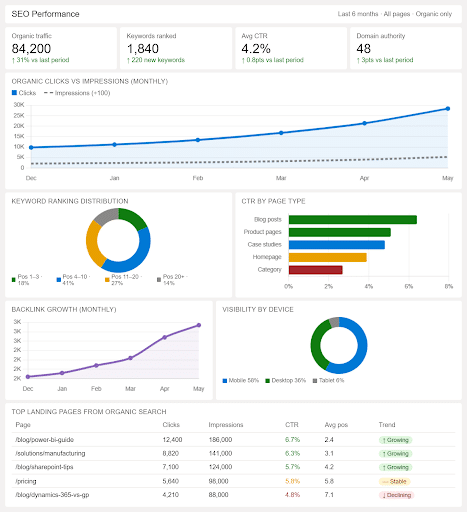This screenshot has height=512, width=467.
Task: Toggle the Mobile 58% legend entry
Action: coord(241,380)
